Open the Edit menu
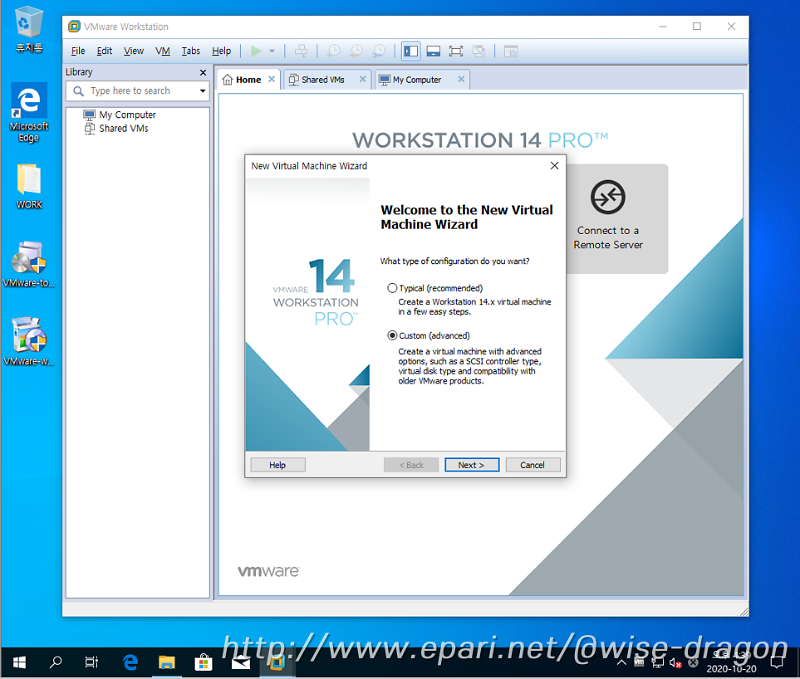Screen dimensions: 800x679 pyautogui.click(x=105, y=51)
